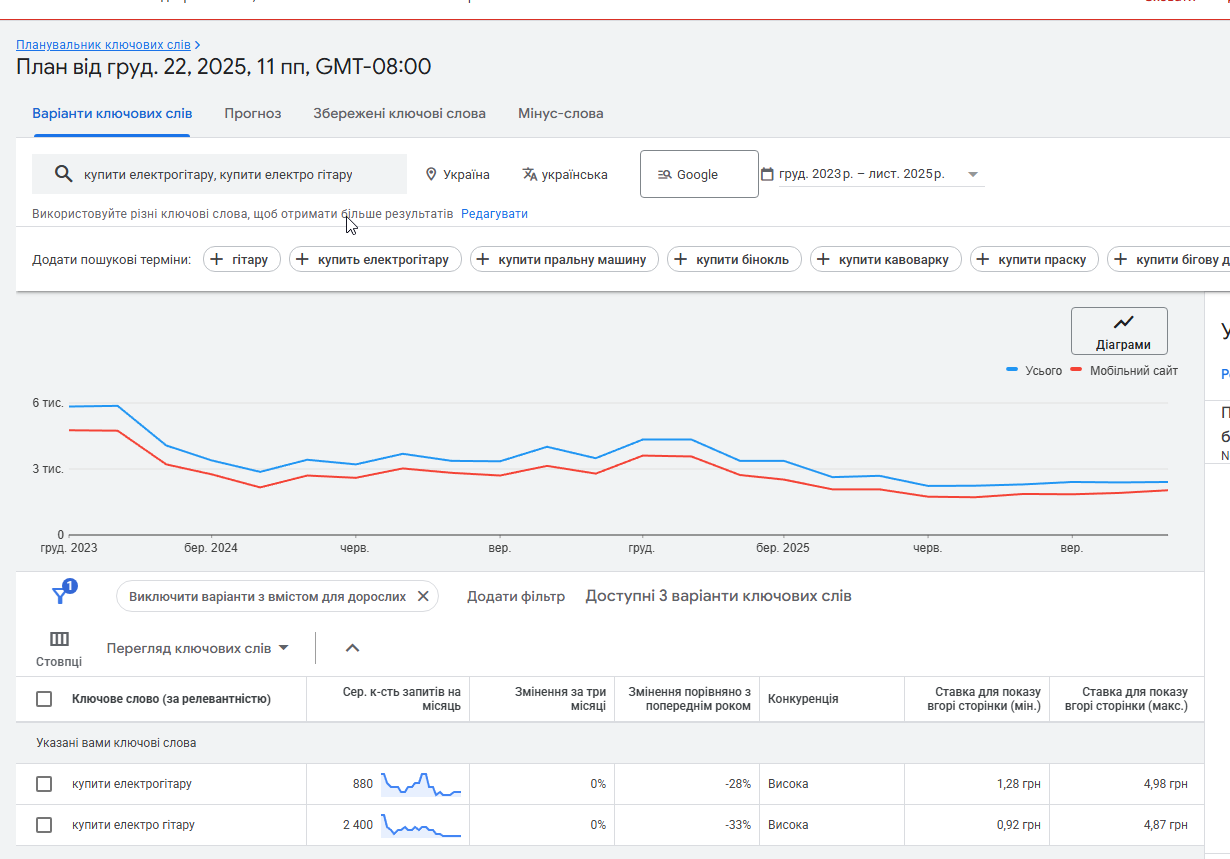Click the filter funnel icon
This screenshot has height=859, width=1230.
[60, 596]
